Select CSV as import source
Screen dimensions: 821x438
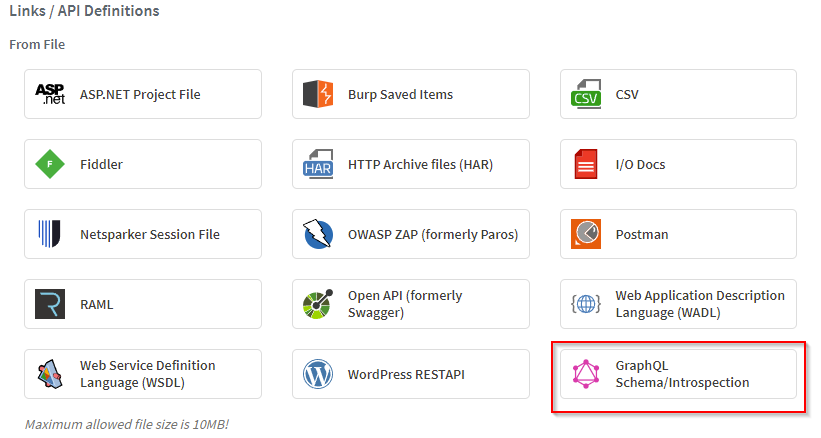point(679,94)
